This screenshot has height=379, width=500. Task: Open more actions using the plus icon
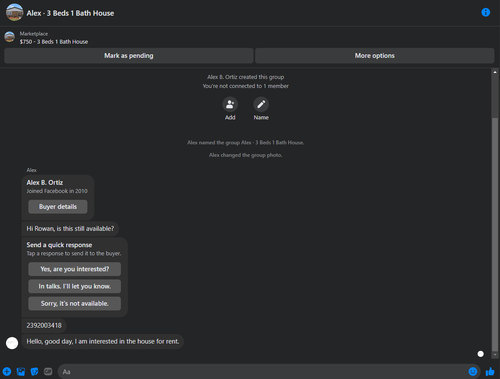pos(7,371)
